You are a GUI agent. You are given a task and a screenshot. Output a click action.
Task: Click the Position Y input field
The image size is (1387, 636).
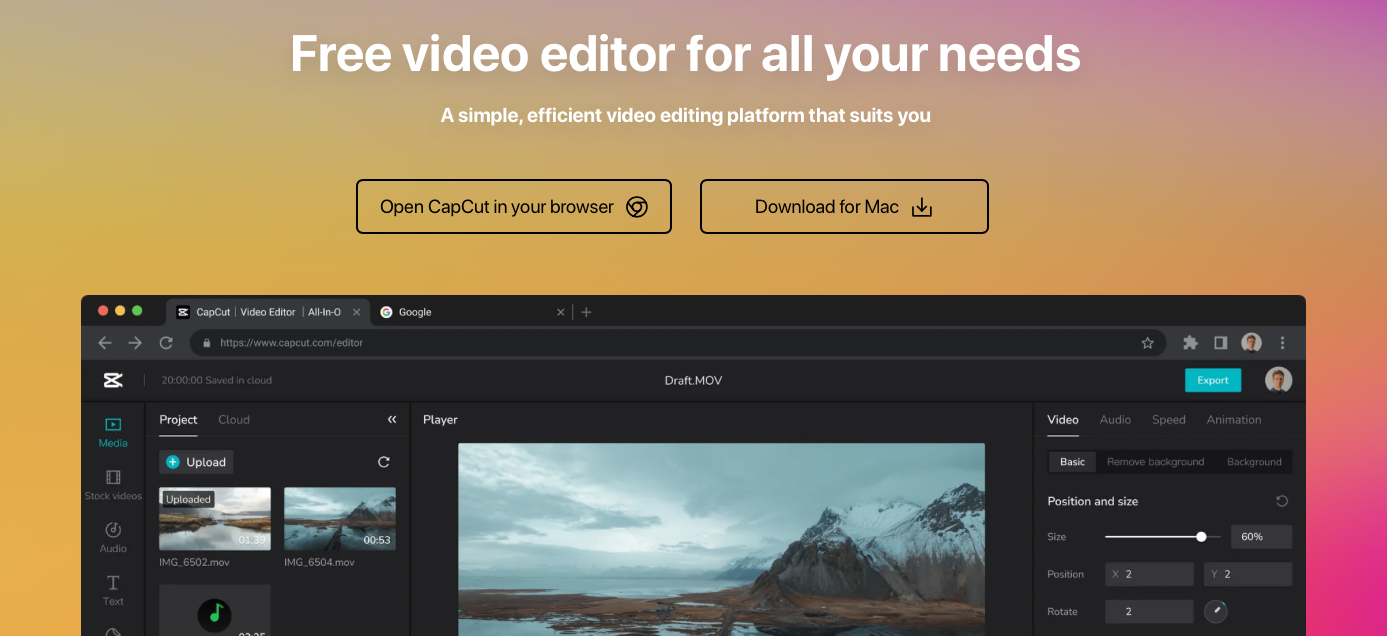pos(1248,574)
